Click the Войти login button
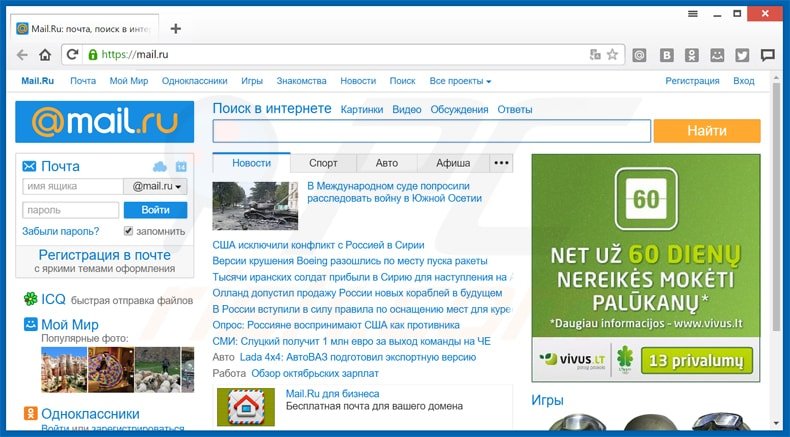The height and width of the screenshot is (437, 790). coord(156,210)
